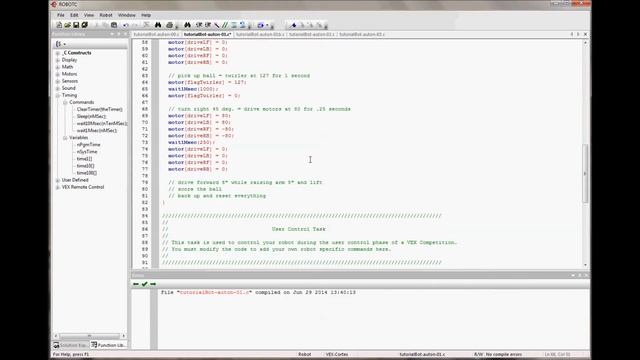Click the editor scrollbar up arrow
Viewport: 640px width, 360px height.
(585, 42)
